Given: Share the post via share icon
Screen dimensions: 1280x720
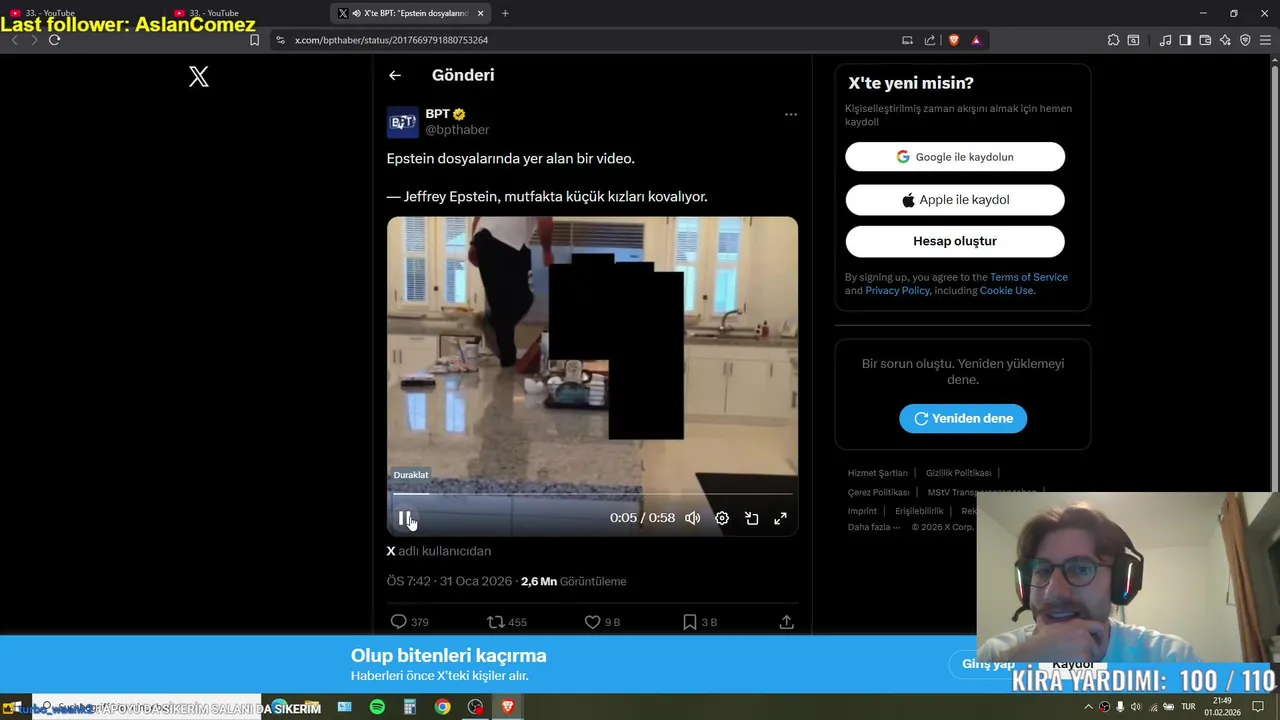Looking at the screenshot, I should (787, 622).
